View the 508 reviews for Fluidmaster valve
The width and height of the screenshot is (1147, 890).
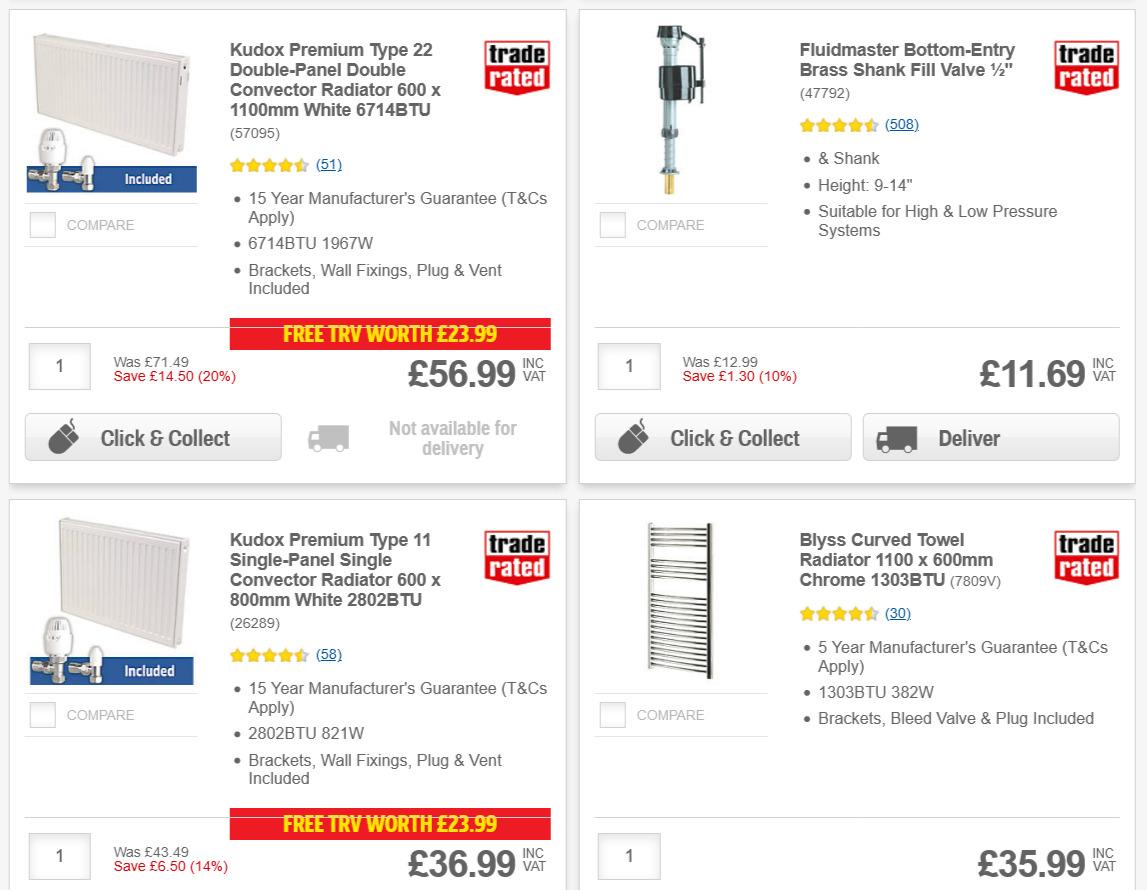[x=902, y=124]
